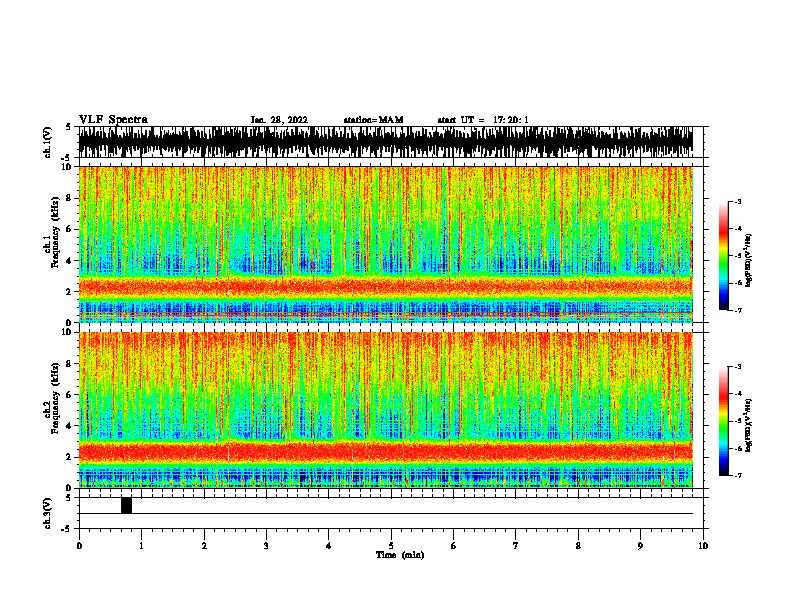This screenshot has width=792, height=612.
Task: Click time-axis tick label "9"
Action: coord(640,546)
